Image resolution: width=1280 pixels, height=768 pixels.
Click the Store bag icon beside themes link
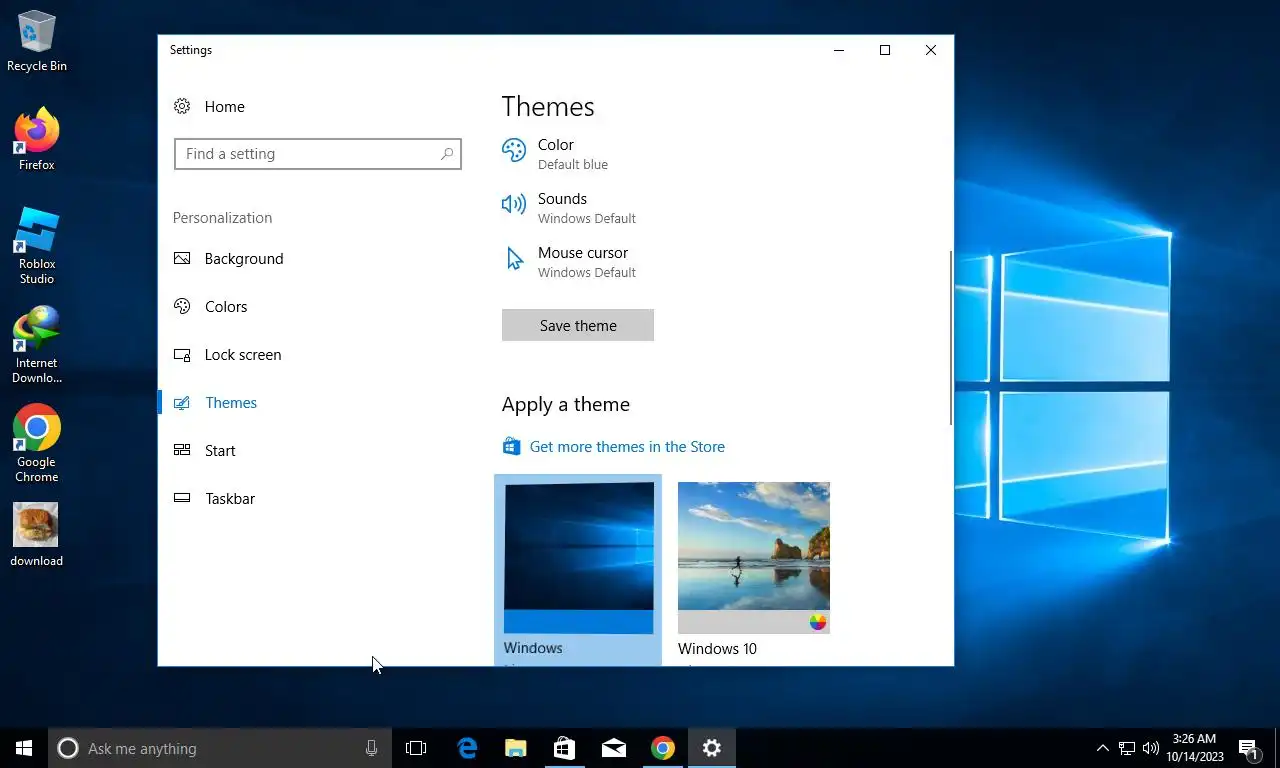click(511, 446)
